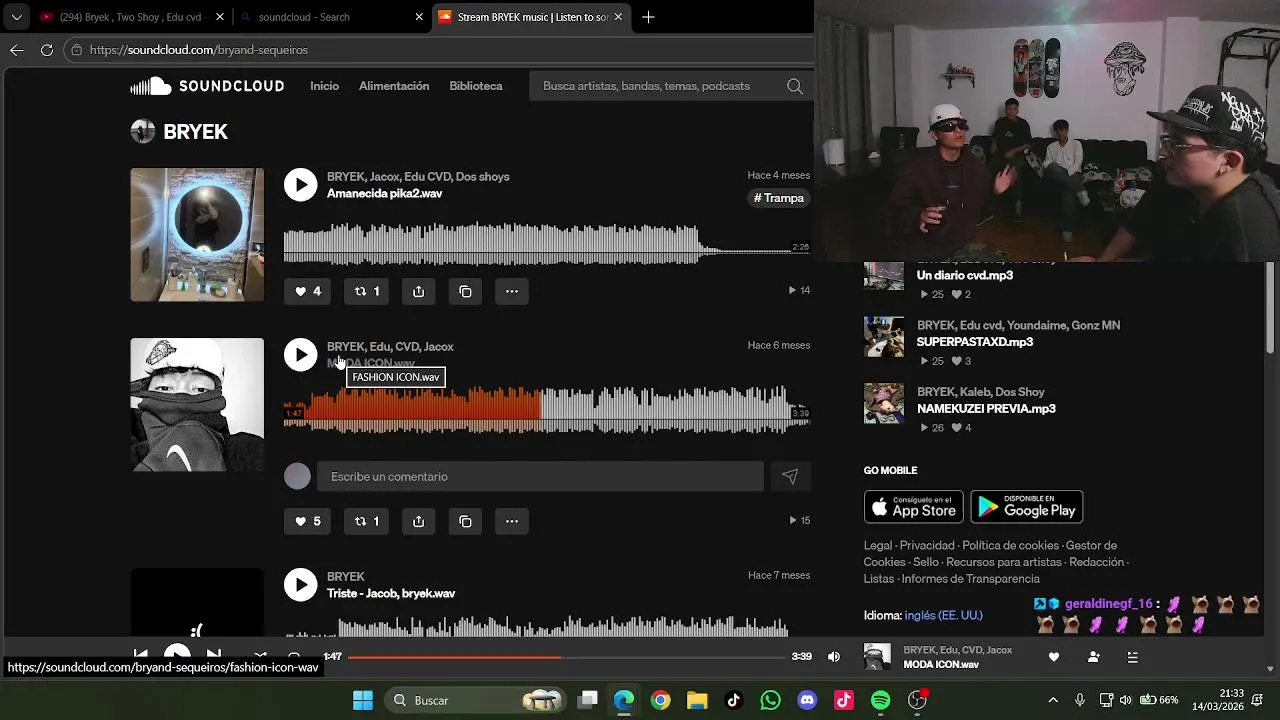The image size is (1280, 720).
Task: Switch to the YouTube Bryek browser tab
Action: point(131,17)
